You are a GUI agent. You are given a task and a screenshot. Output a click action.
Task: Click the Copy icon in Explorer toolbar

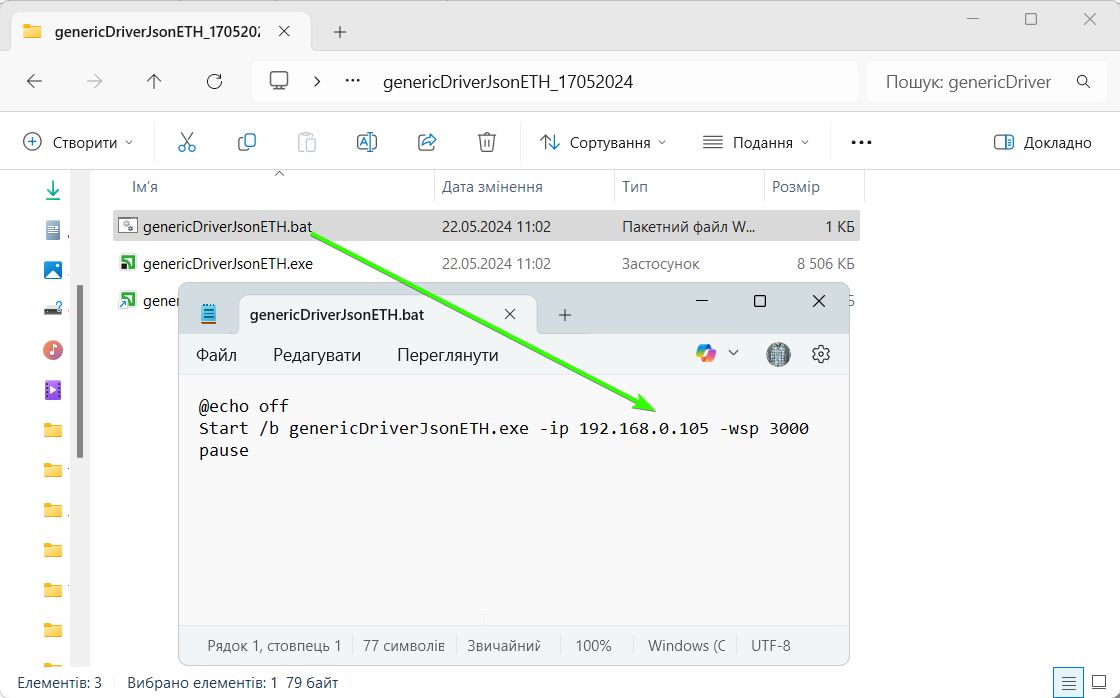247,142
